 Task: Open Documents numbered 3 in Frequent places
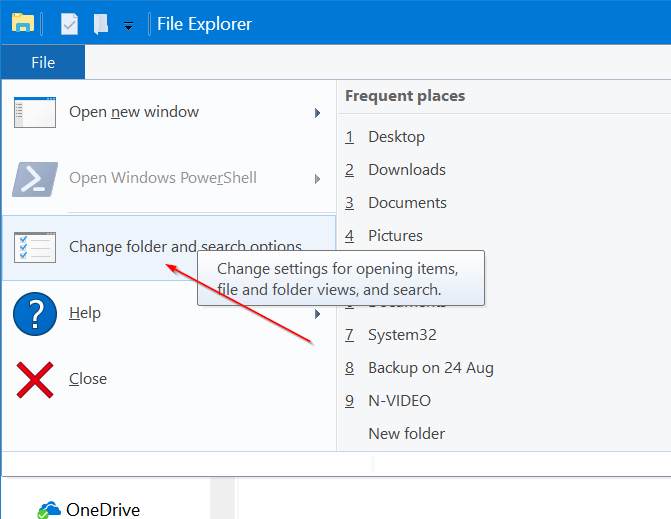click(407, 203)
